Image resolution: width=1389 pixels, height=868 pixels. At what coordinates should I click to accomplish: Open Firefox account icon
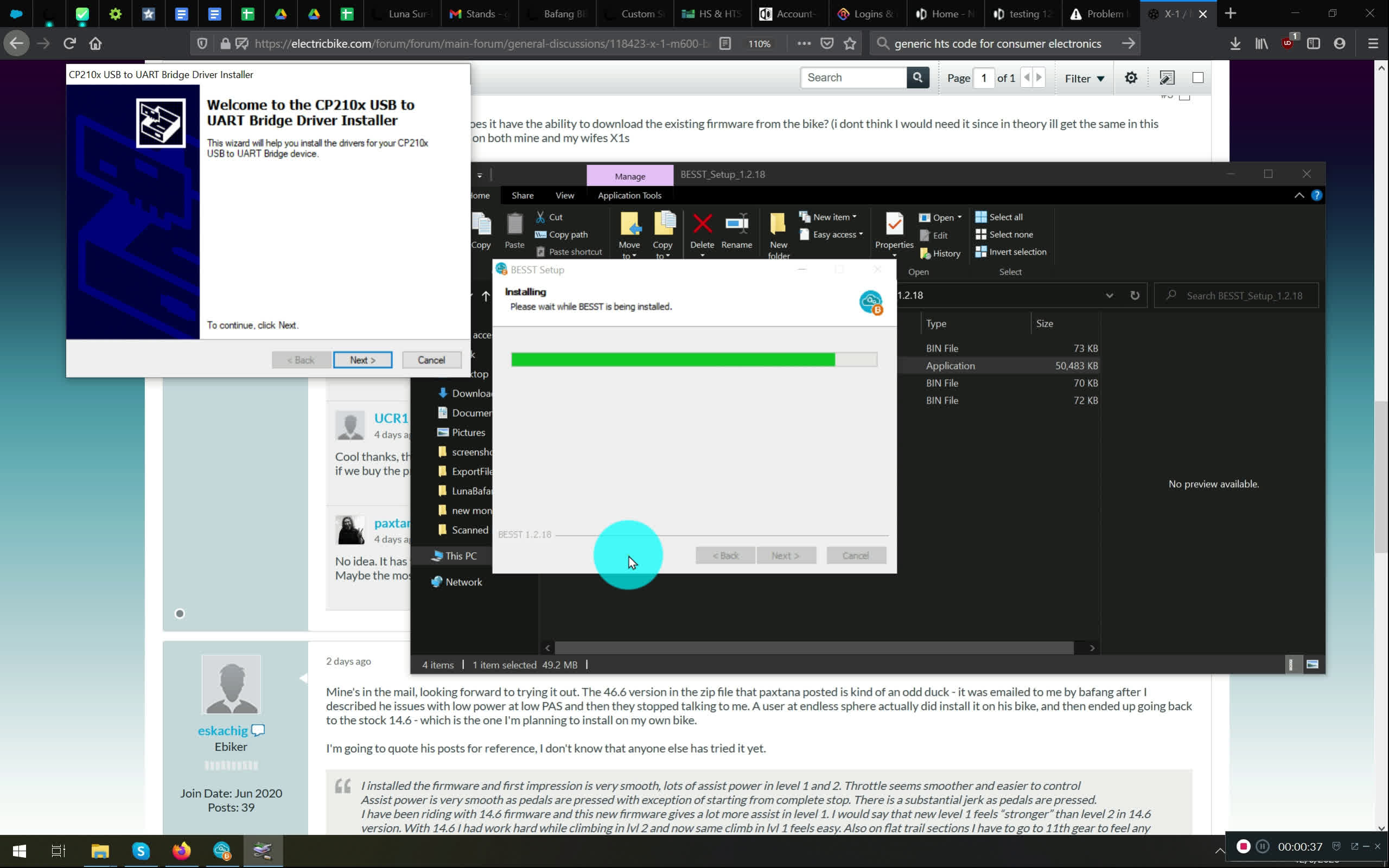click(1340, 43)
